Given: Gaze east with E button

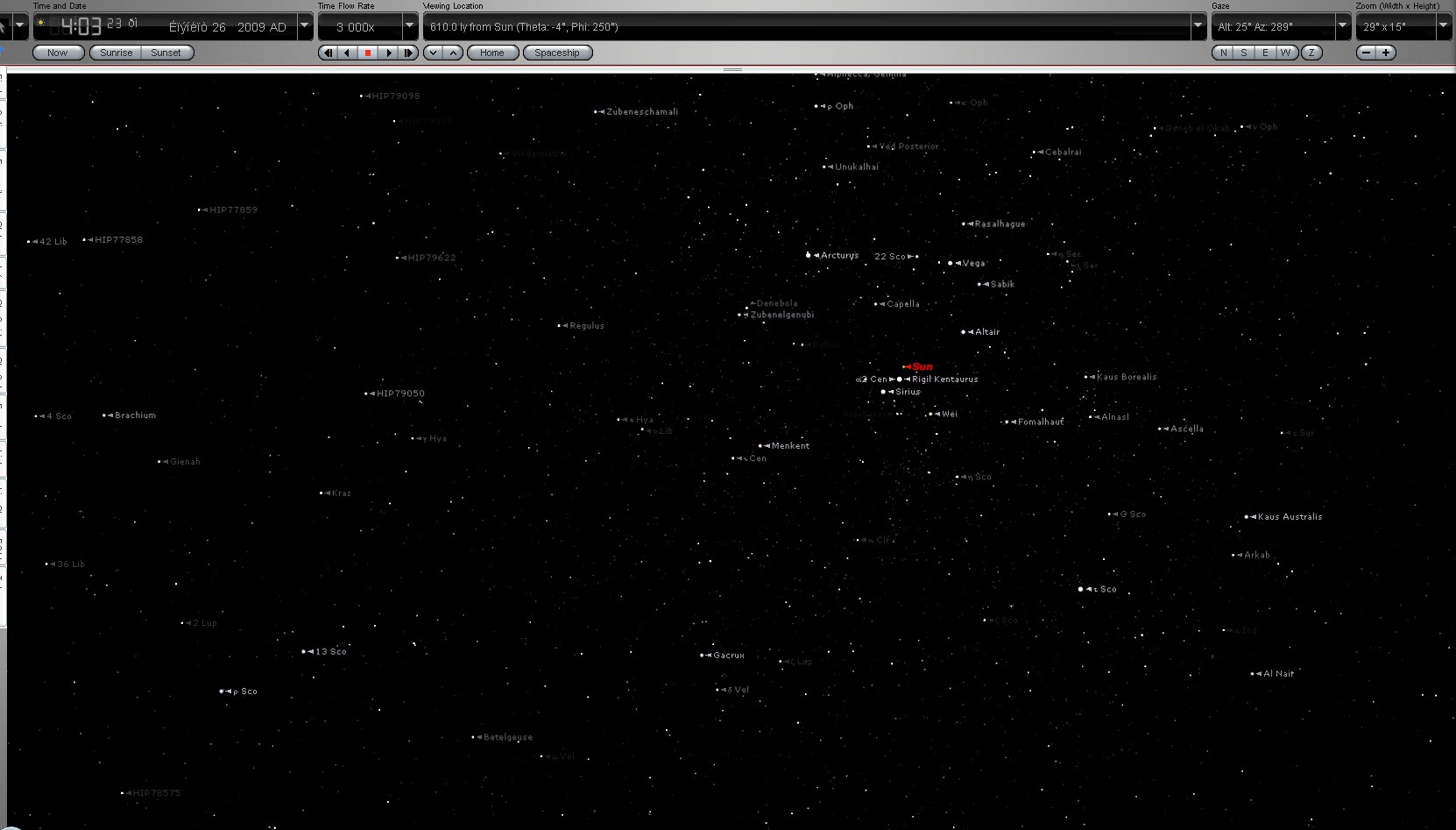Looking at the screenshot, I should click(x=1265, y=53).
